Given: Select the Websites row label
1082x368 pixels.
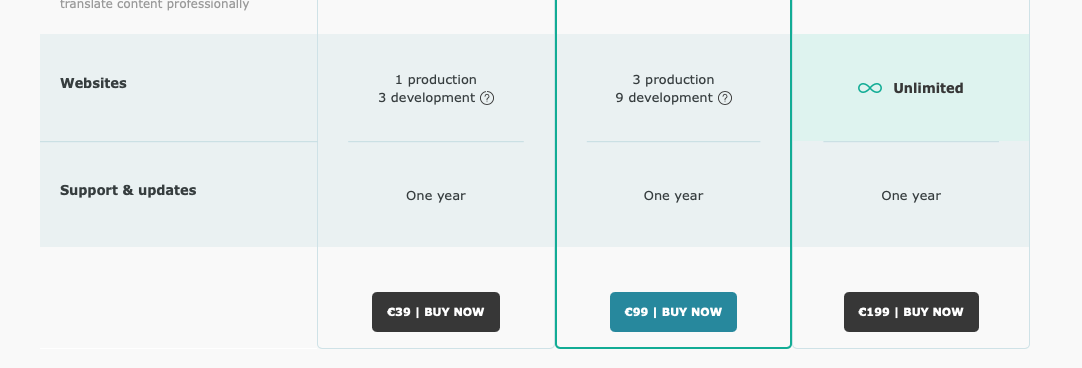Looking at the screenshot, I should tap(93, 84).
